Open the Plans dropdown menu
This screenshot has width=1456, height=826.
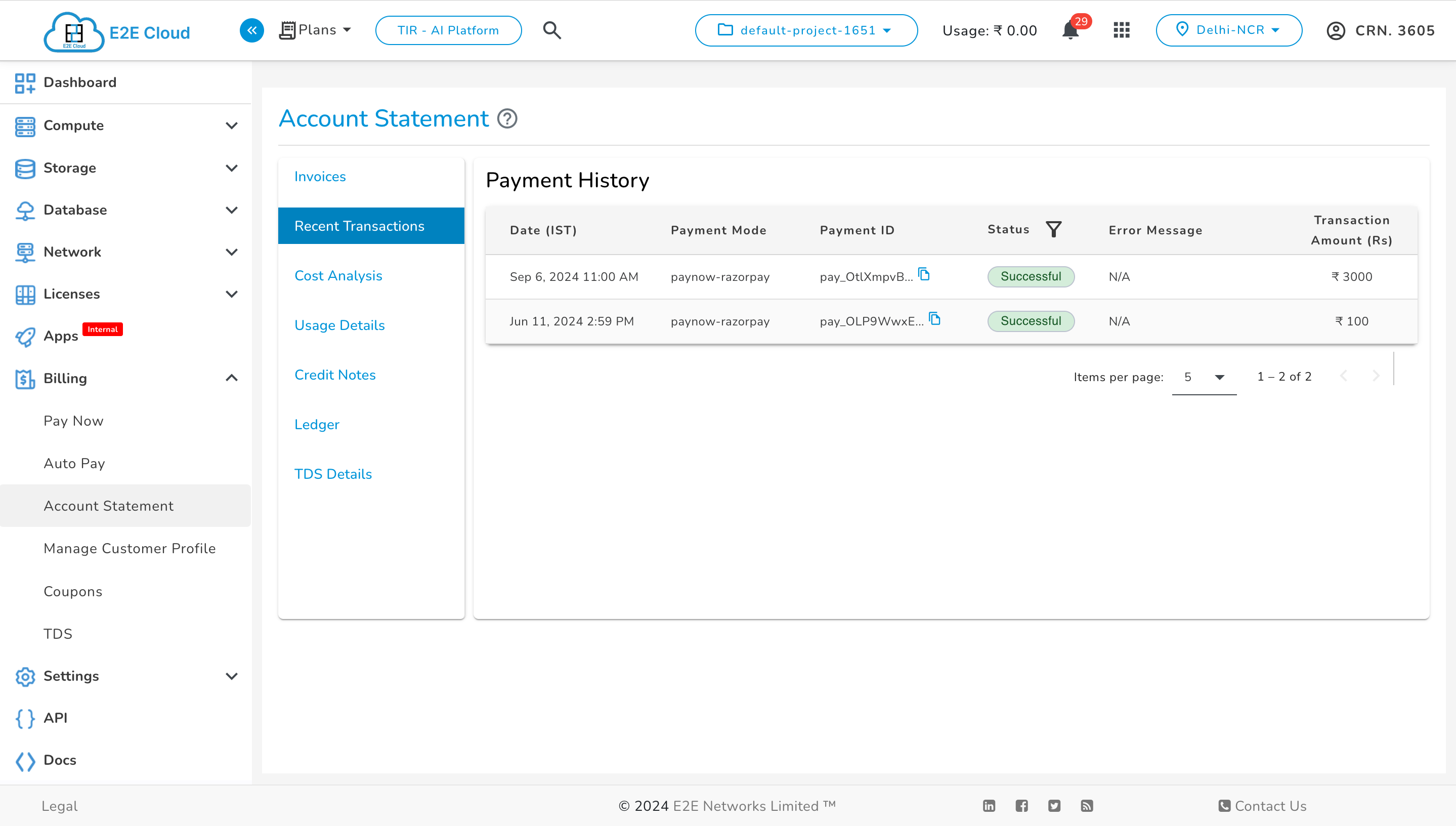coord(315,30)
